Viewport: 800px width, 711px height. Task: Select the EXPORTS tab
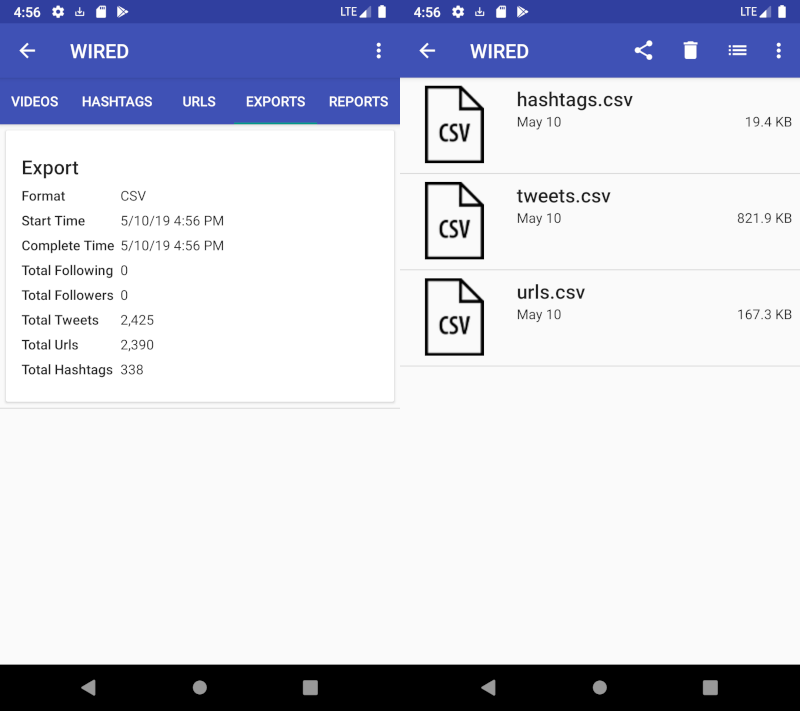[275, 102]
